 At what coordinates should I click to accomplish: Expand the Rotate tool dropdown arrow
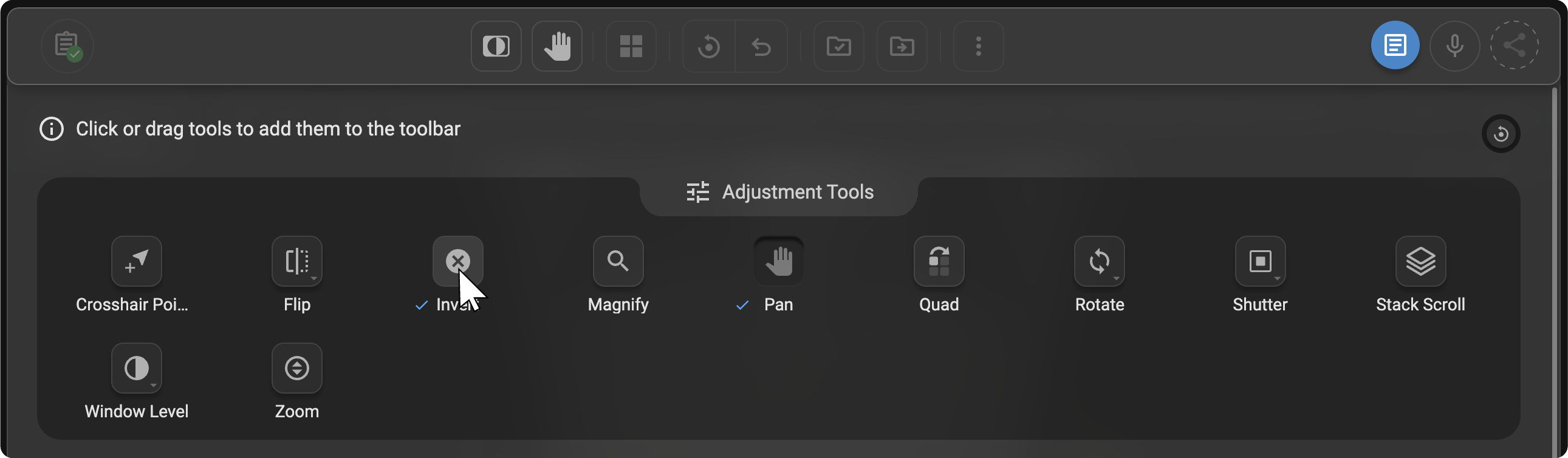[1117, 279]
